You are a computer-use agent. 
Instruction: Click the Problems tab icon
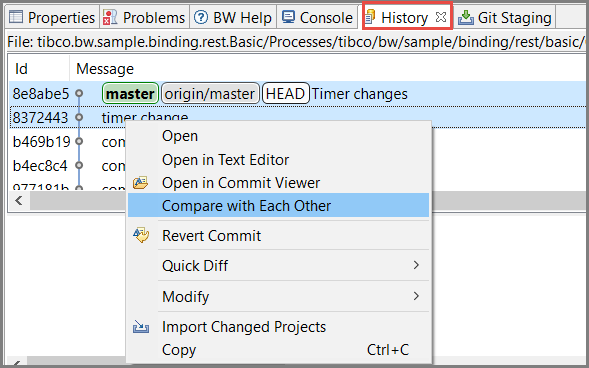pos(110,17)
